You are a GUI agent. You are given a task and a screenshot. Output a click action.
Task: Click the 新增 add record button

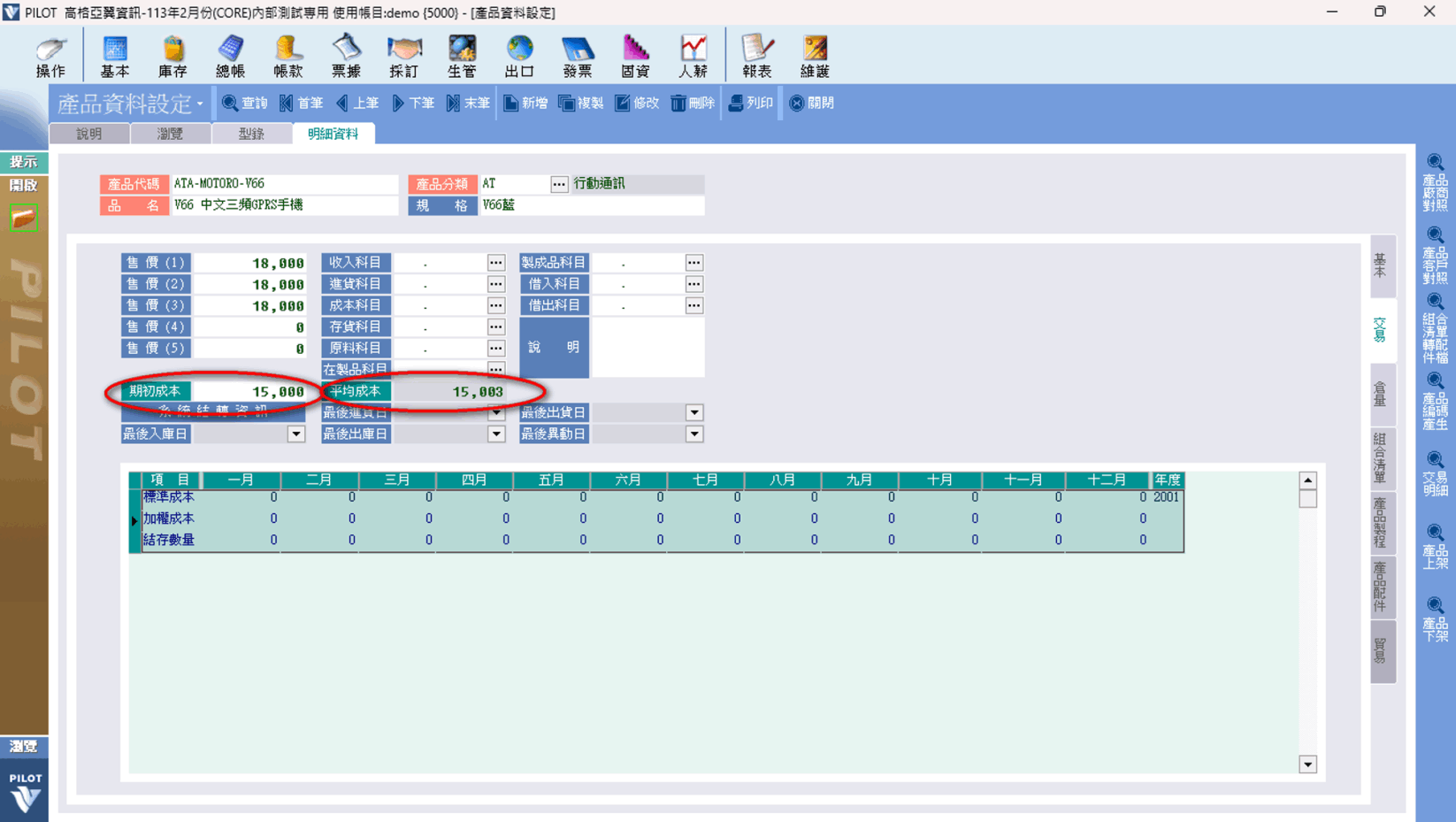[525, 104]
